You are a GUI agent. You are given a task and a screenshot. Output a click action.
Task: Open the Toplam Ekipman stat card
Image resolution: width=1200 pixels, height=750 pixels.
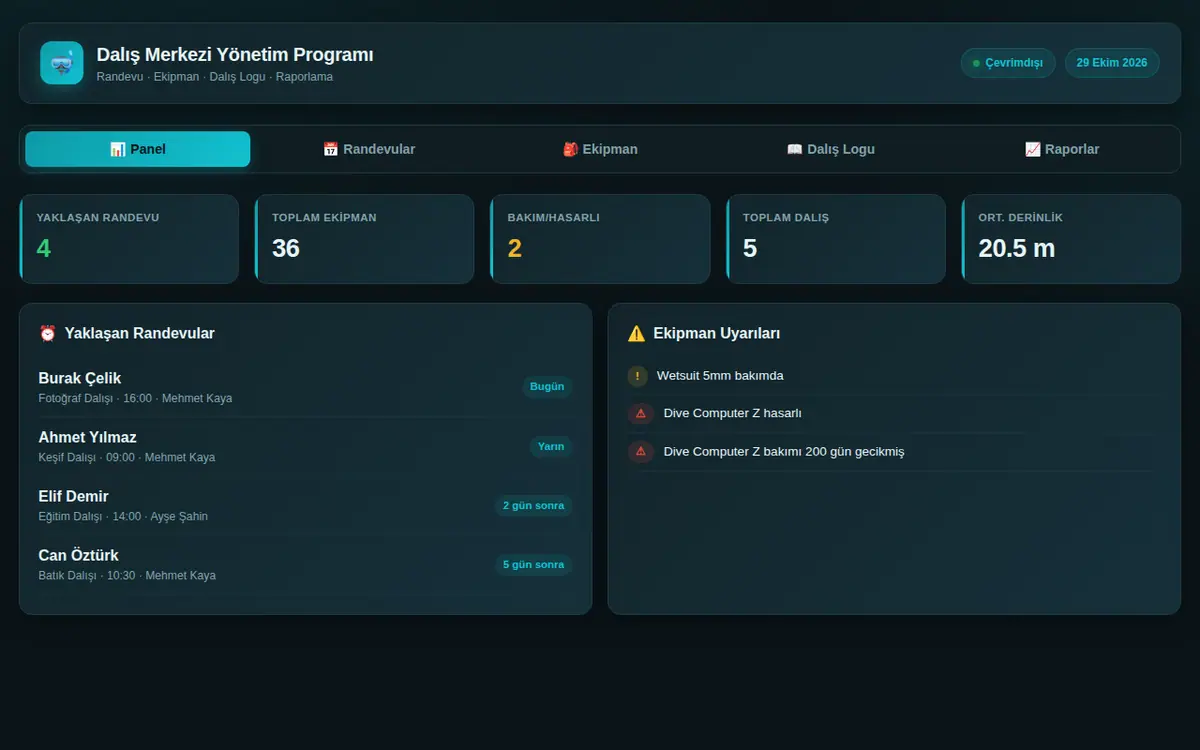point(364,239)
